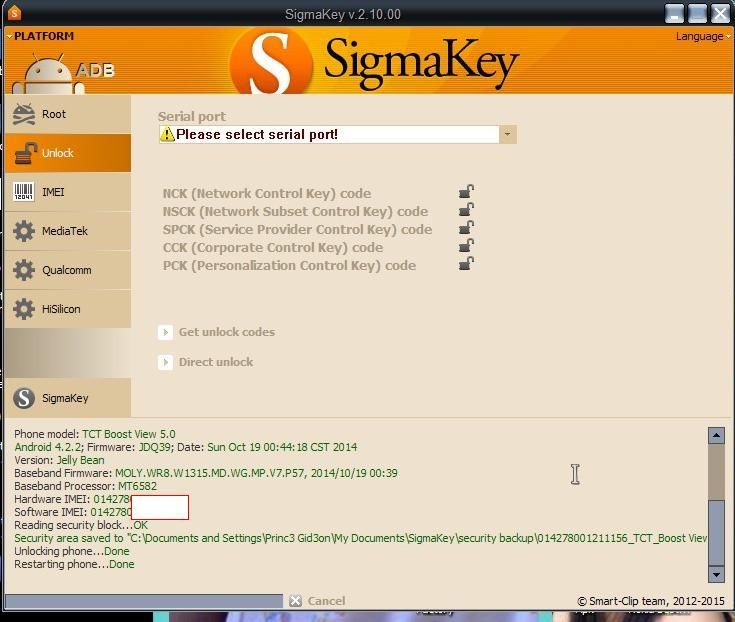Viewport: 735px width, 622px height.
Task: Click the Qualcomm gear icon
Action: (x=24, y=270)
